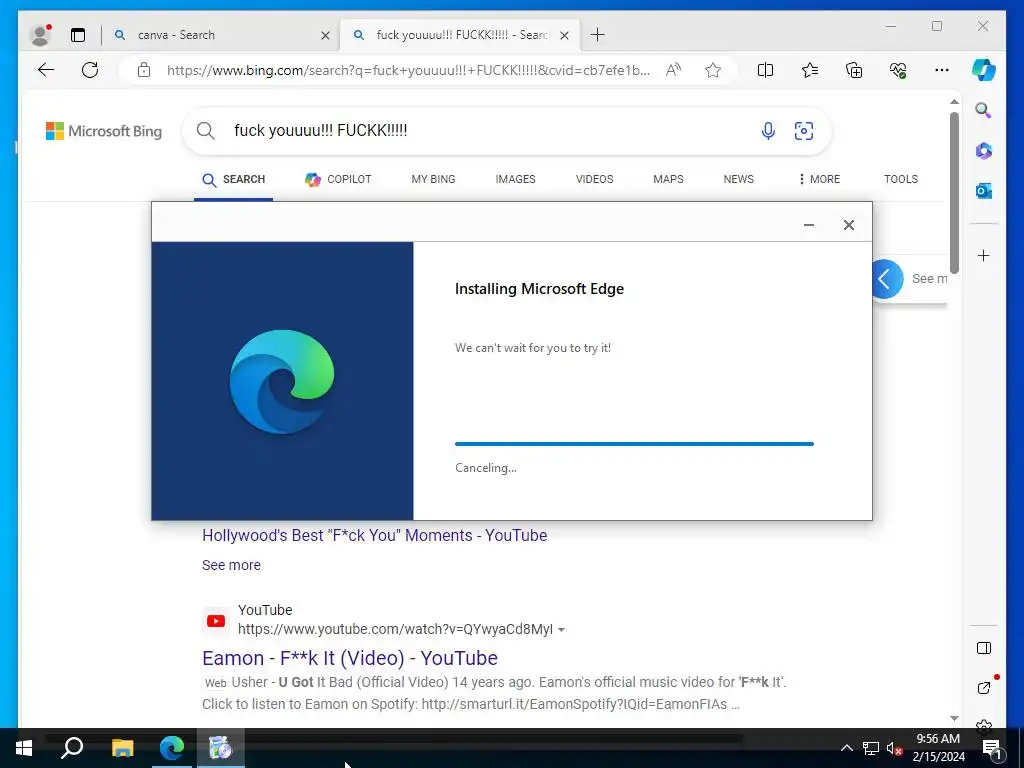Open the Windows Start menu
This screenshot has width=1024, height=768.
[x=24, y=748]
